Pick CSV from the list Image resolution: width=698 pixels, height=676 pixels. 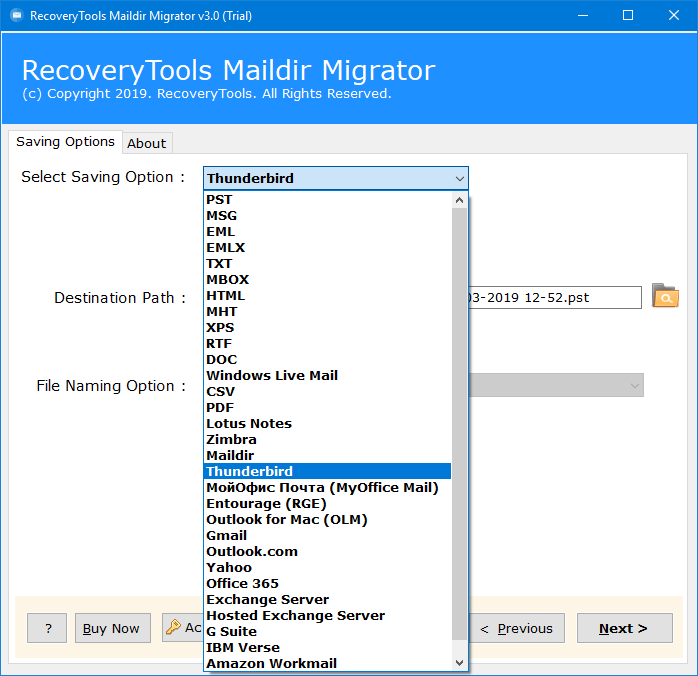click(x=327, y=392)
